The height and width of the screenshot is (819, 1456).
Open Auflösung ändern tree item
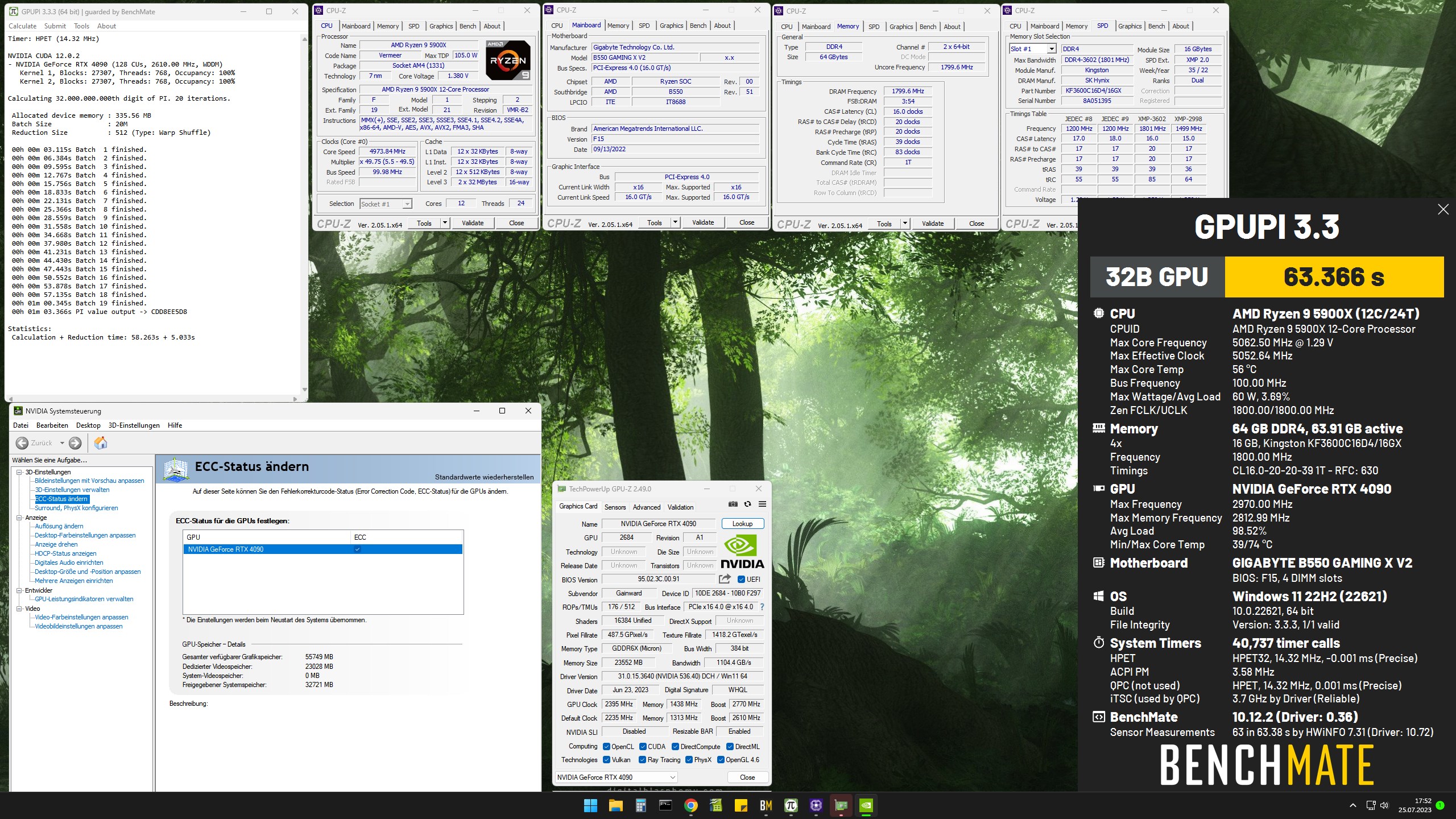coord(59,526)
